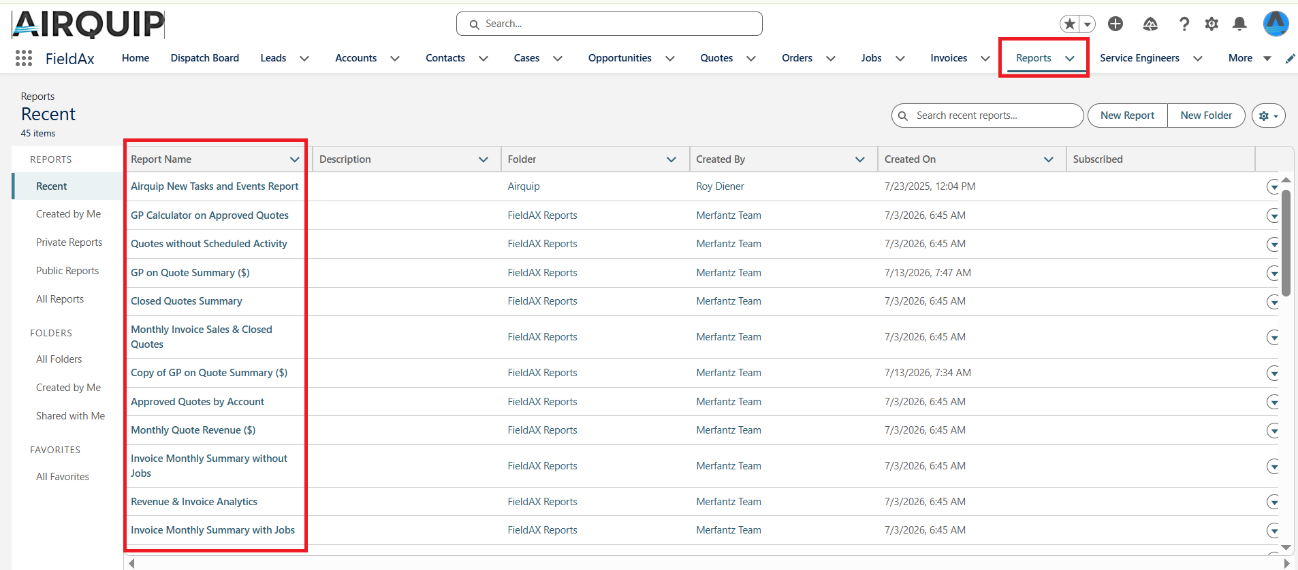Image resolution: width=1298 pixels, height=570 pixels.
Task: Open the row actions for Airquip New Tasks report
Action: coord(1274,187)
